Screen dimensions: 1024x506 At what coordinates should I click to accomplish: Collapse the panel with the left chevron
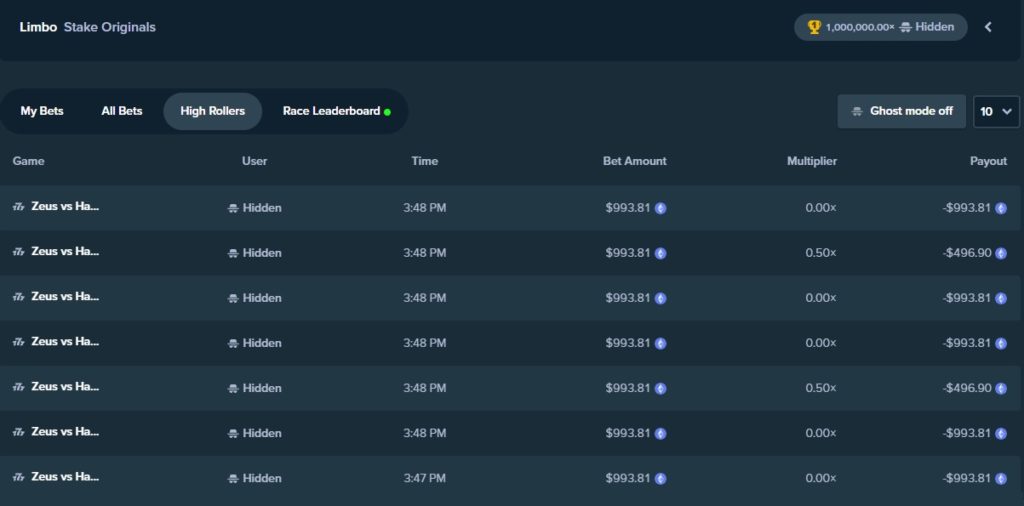988,27
